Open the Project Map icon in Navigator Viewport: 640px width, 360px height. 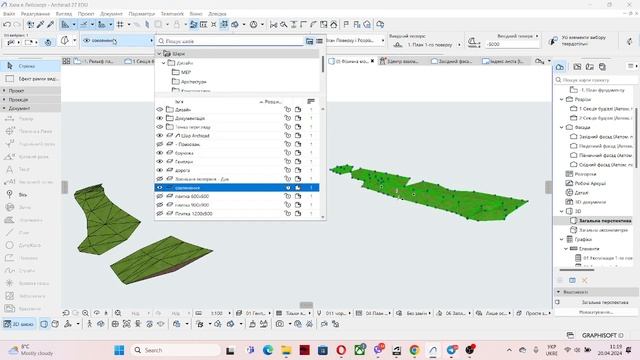click(x=560, y=67)
